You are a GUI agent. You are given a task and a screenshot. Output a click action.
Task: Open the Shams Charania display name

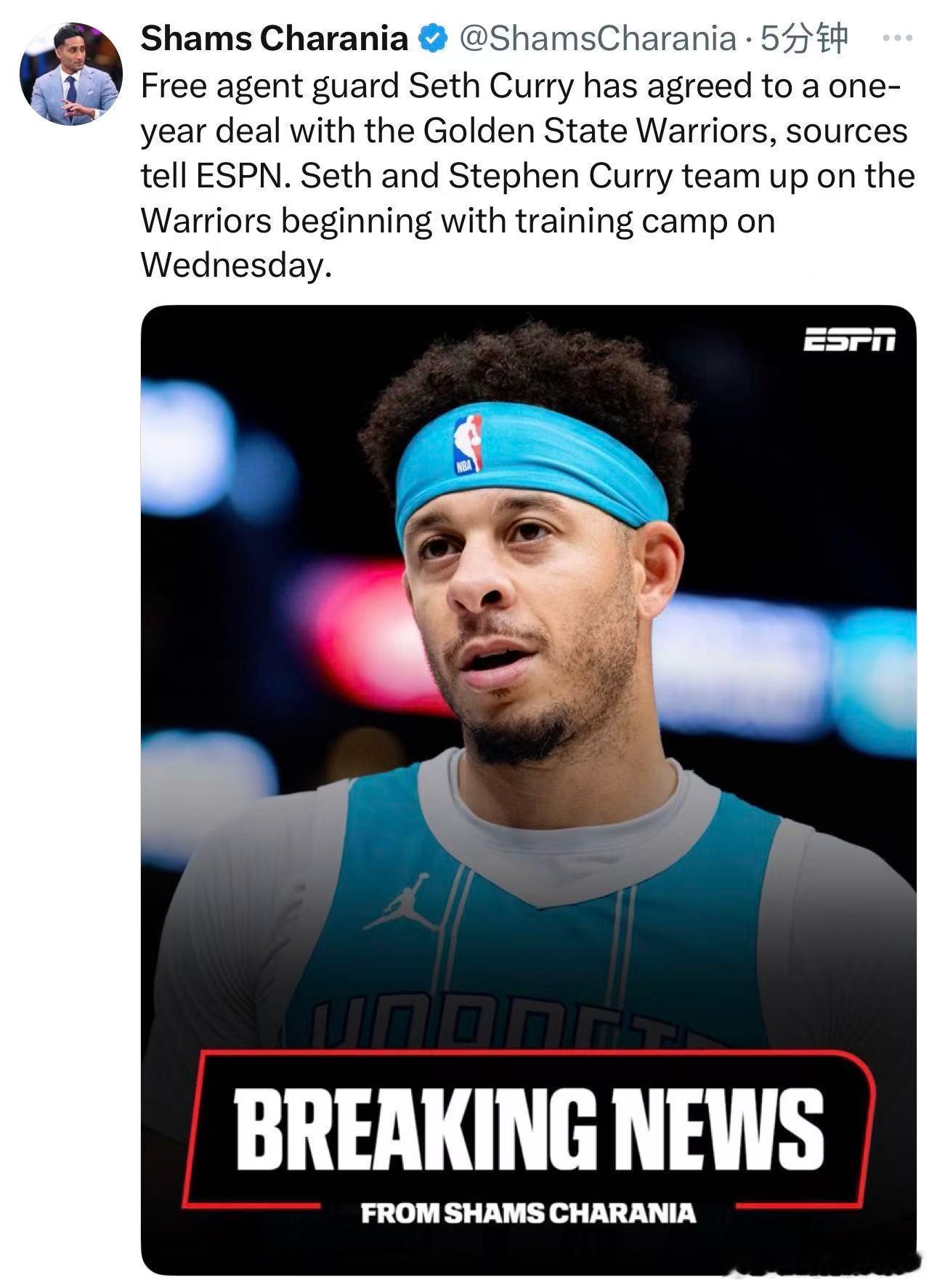(275, 39)
